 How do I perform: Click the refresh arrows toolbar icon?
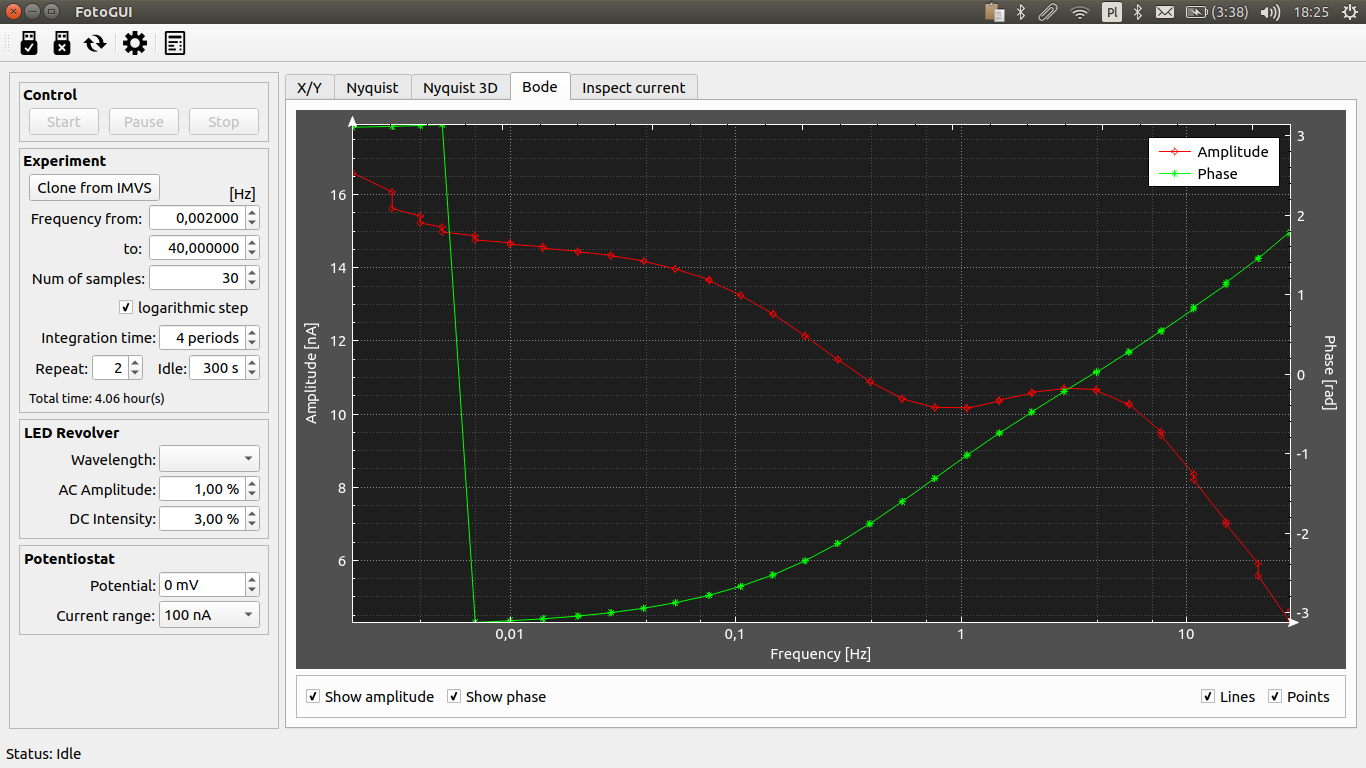95,43
